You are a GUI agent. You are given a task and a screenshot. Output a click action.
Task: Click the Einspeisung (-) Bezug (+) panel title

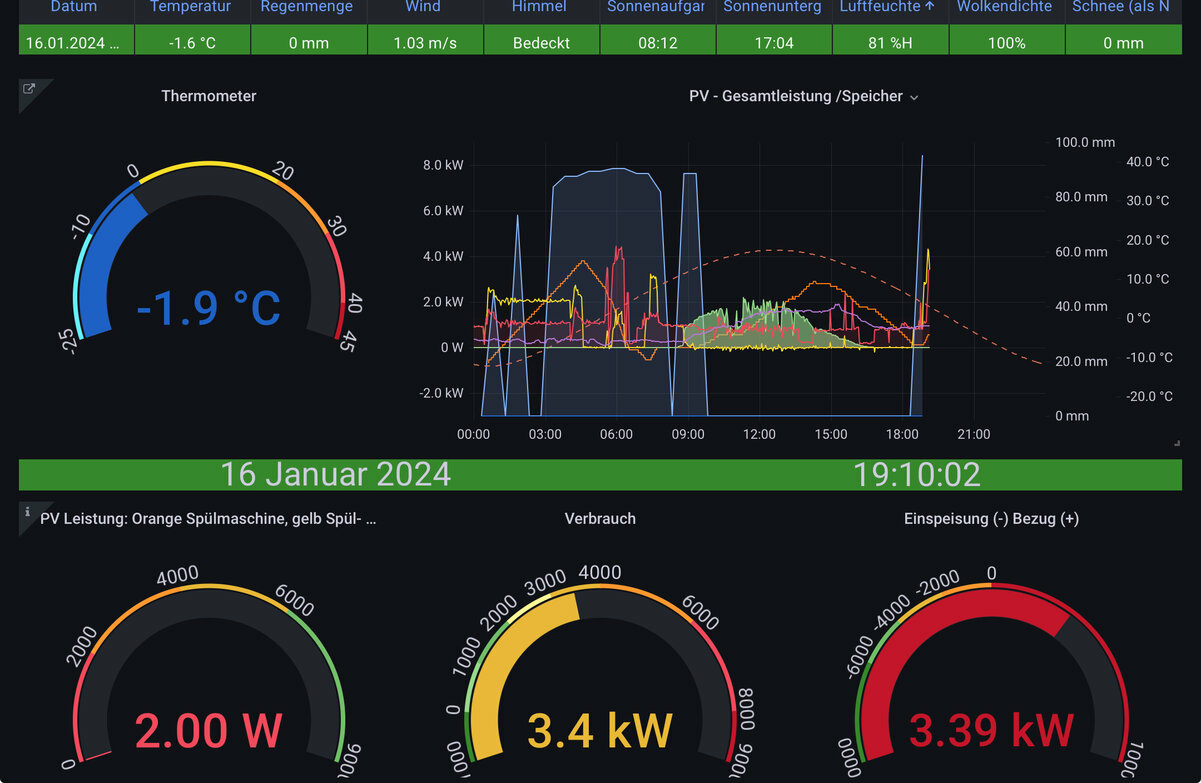click(x=991, y=518)
